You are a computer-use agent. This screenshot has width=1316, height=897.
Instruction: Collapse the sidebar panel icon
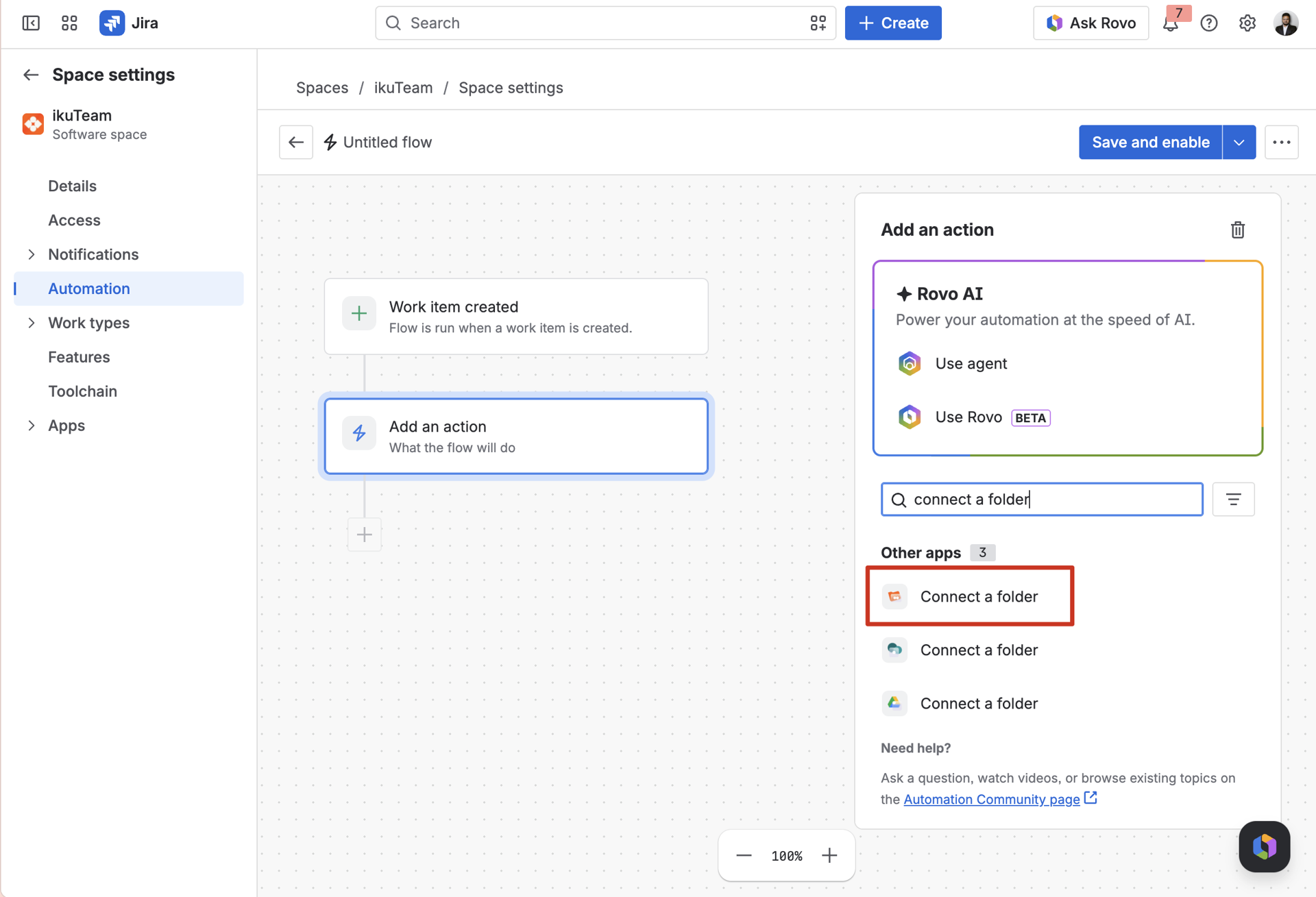pos(31,23)
